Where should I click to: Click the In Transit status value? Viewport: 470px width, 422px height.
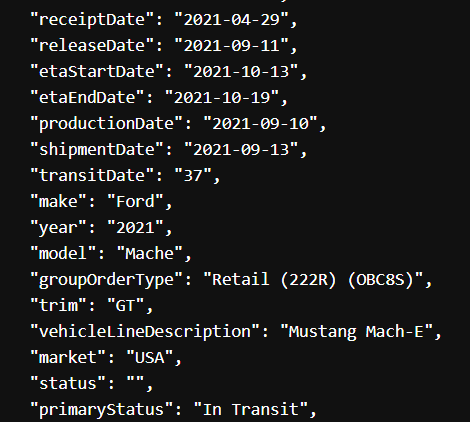point(251,410)
